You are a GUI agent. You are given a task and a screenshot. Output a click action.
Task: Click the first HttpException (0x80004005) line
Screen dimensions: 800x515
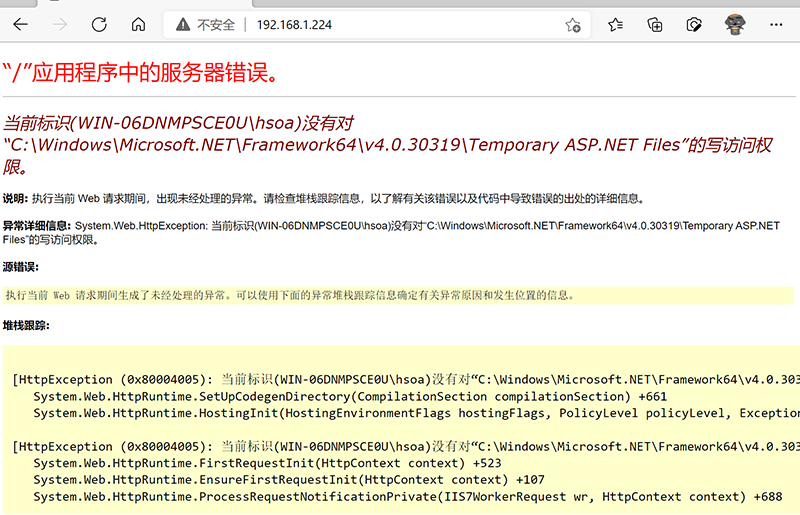[x=406, y=380]
